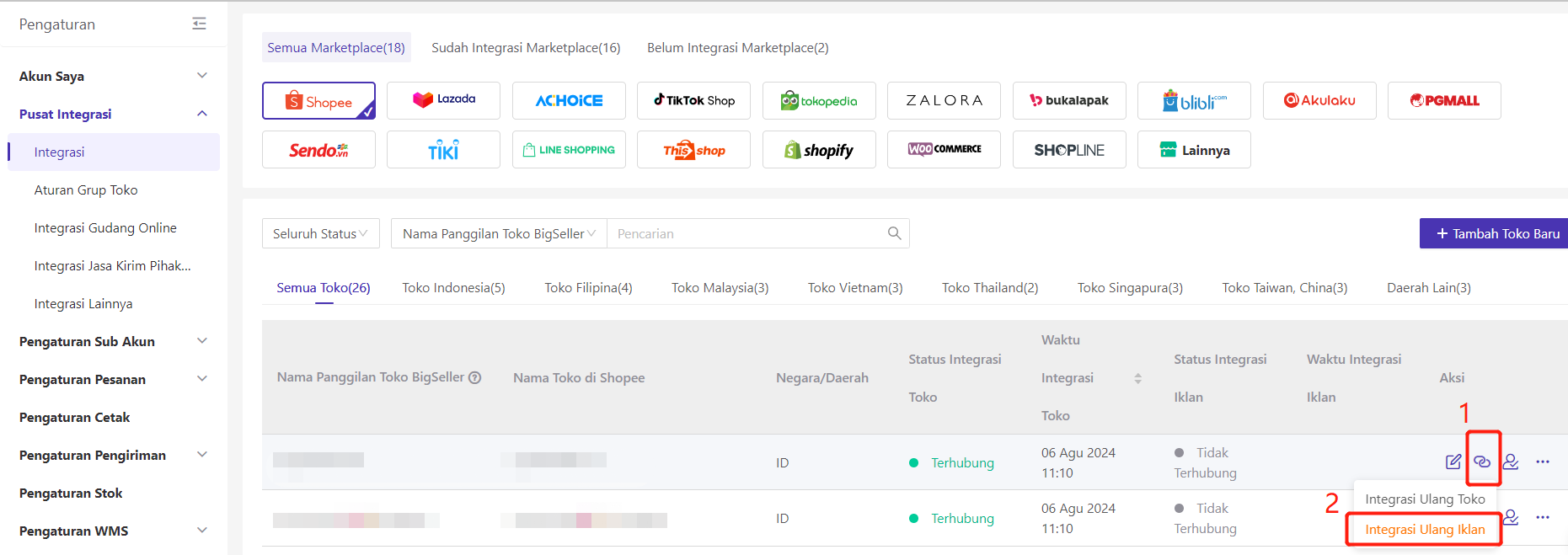Choose Integrasi Ulang Toko from popup menu

pyautogui.click(x=1425, y=499)
